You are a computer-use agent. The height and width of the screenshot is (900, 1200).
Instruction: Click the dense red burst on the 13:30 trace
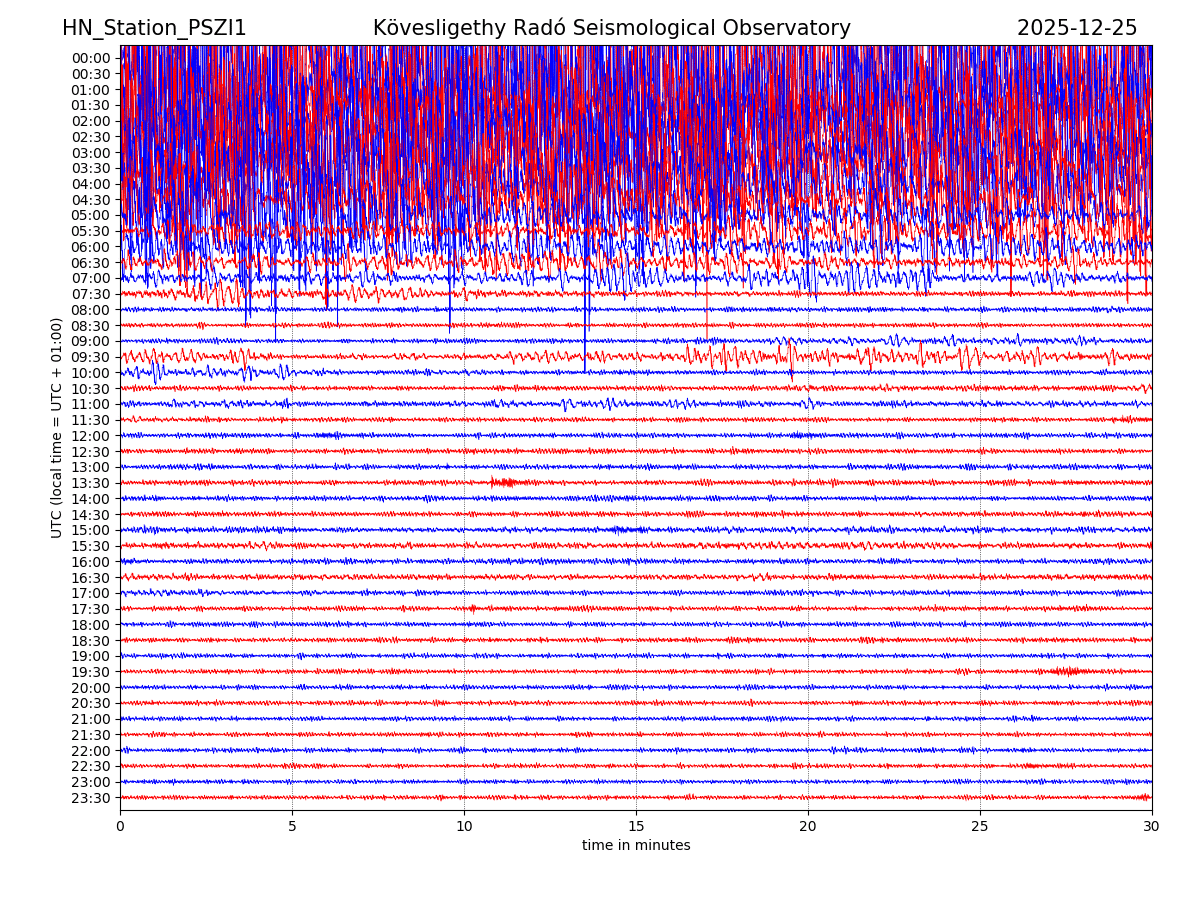click(503, 483)
